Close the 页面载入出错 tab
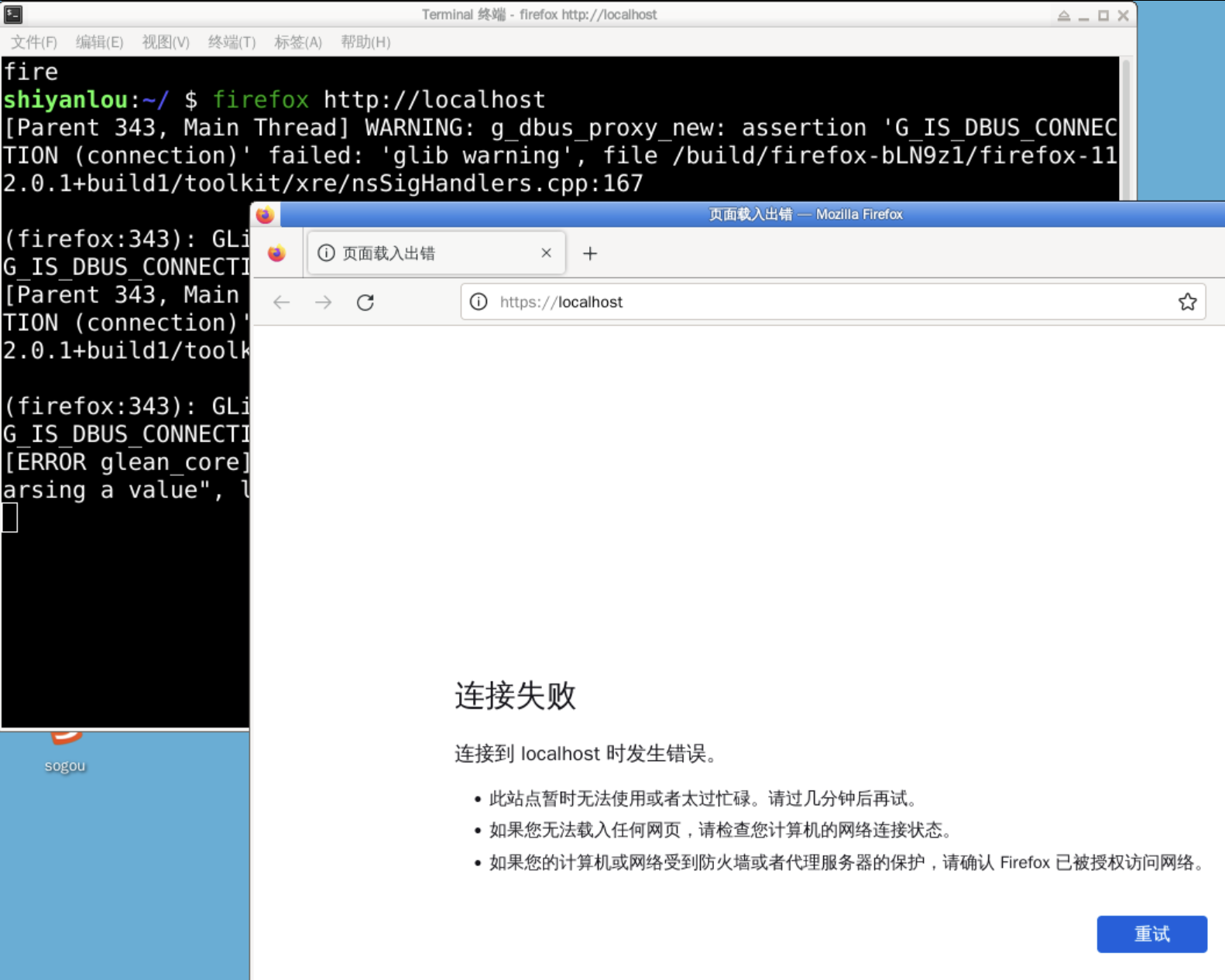The width and height of the screenshot is (1225, 980). pos(546,253)
